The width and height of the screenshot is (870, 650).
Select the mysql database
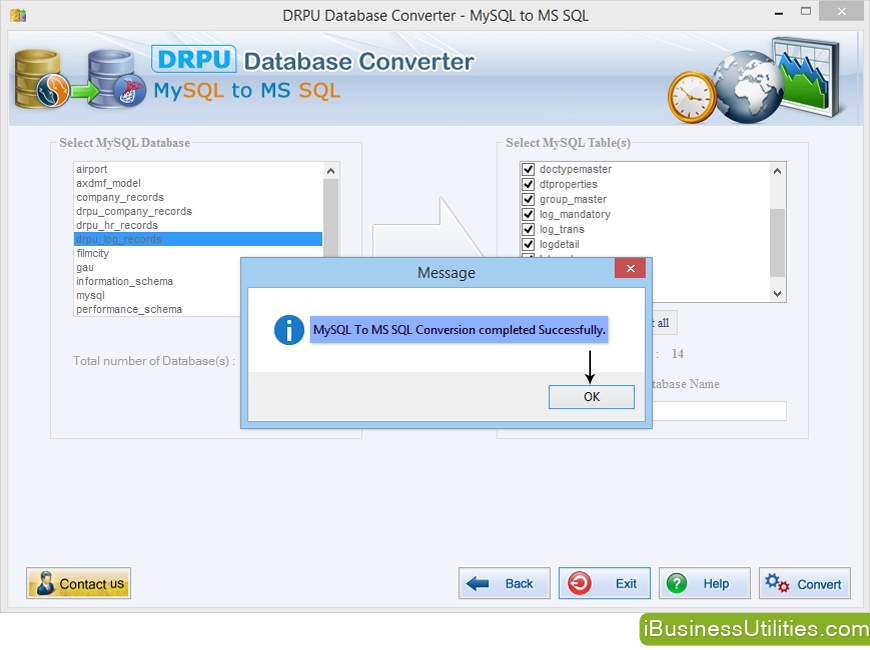(x=158, y=295)
